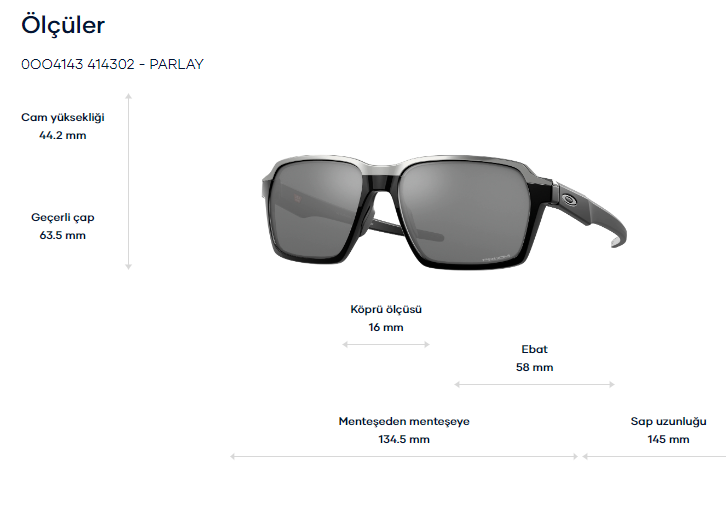This screenshot has width=726, height=517.
Task: Click the Oakley logo on the sunglasses temple
Action: (570, 199)
